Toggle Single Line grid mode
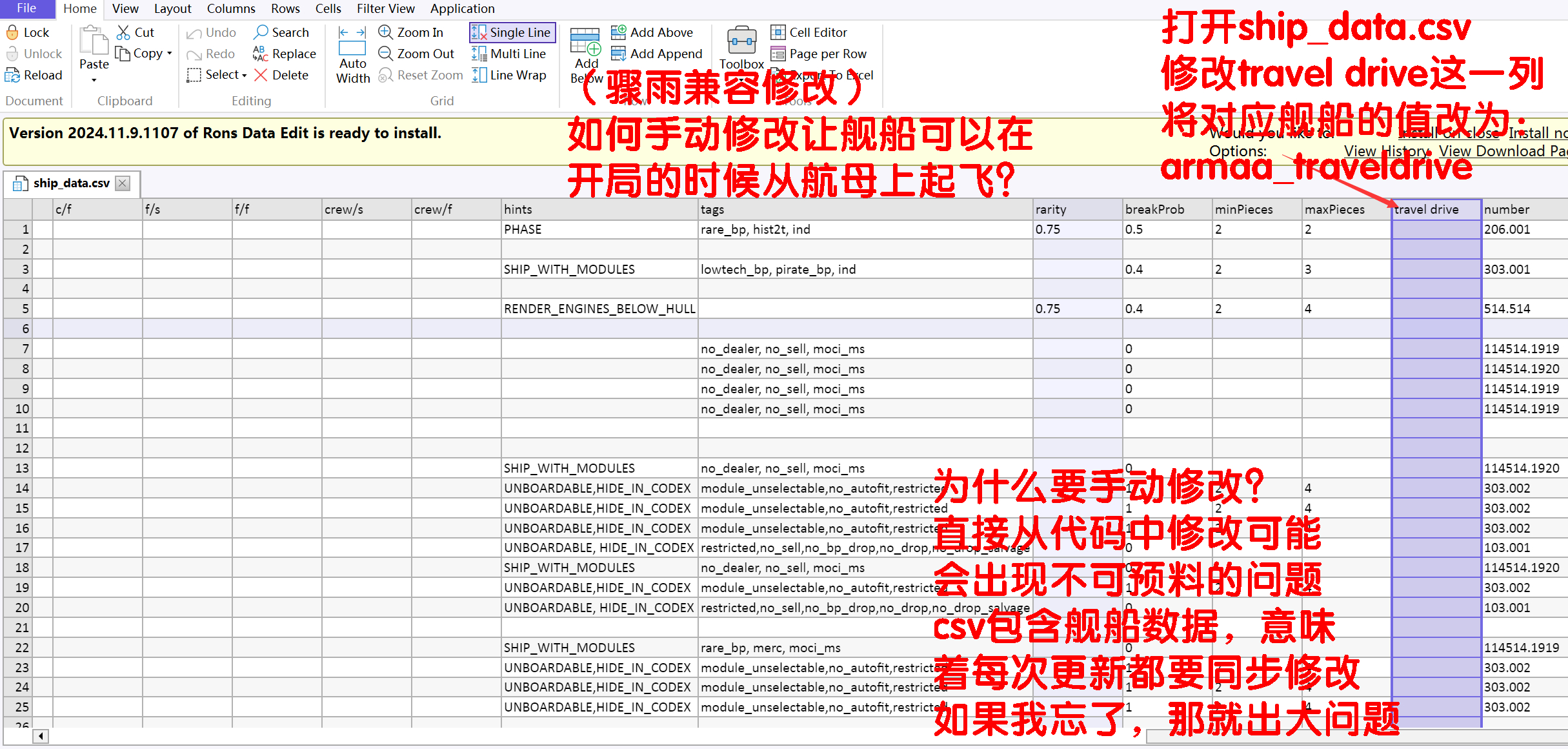This screenshot has width=1568, height=749. tap(512, 32)
